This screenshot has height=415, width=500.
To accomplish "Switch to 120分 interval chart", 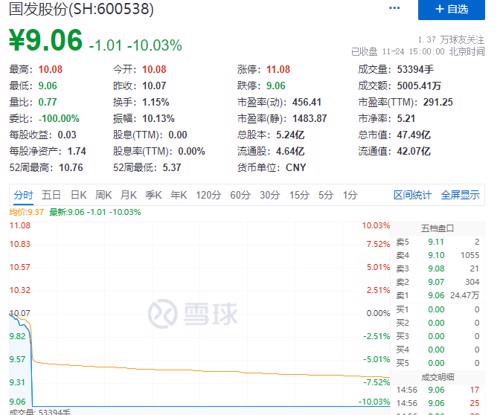I will tap(208, 195).
